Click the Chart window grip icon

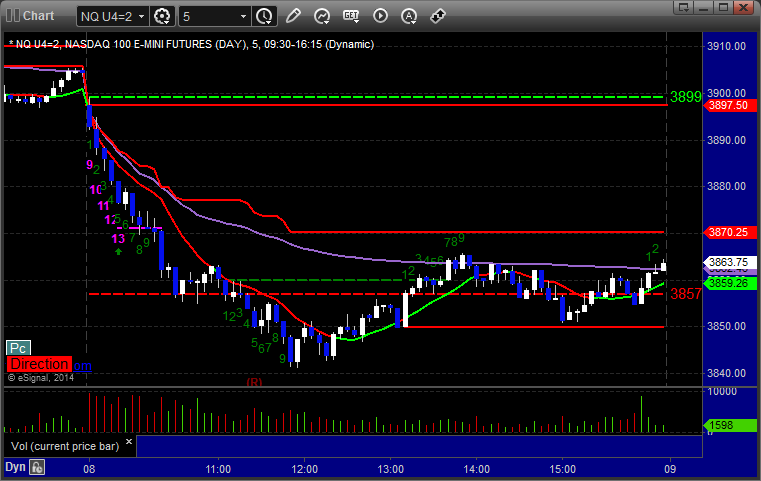(12, 16)
